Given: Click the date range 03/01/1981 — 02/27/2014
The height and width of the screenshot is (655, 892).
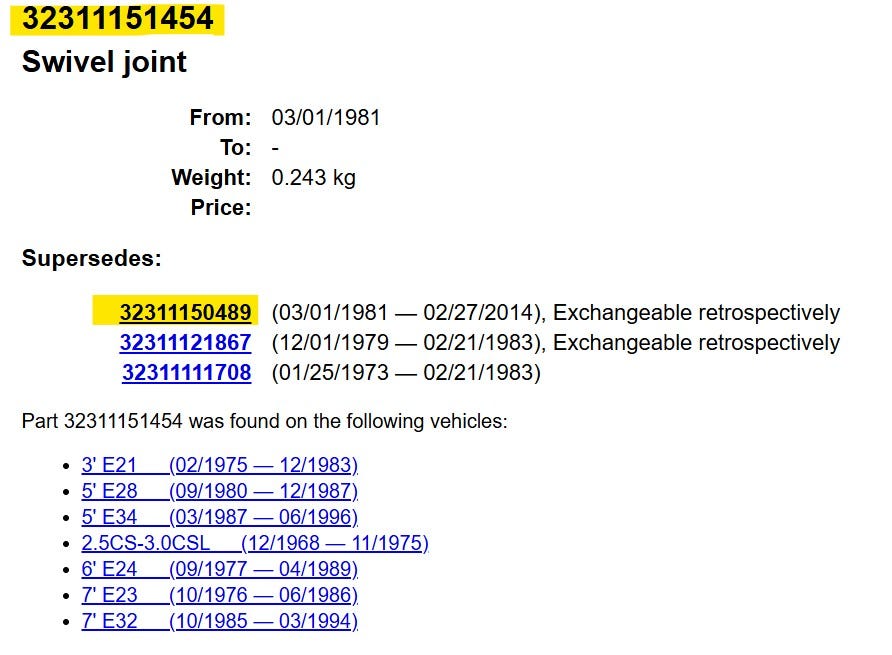Looking at the screenshot, I should pyautogui.click(x=406, y=313).
